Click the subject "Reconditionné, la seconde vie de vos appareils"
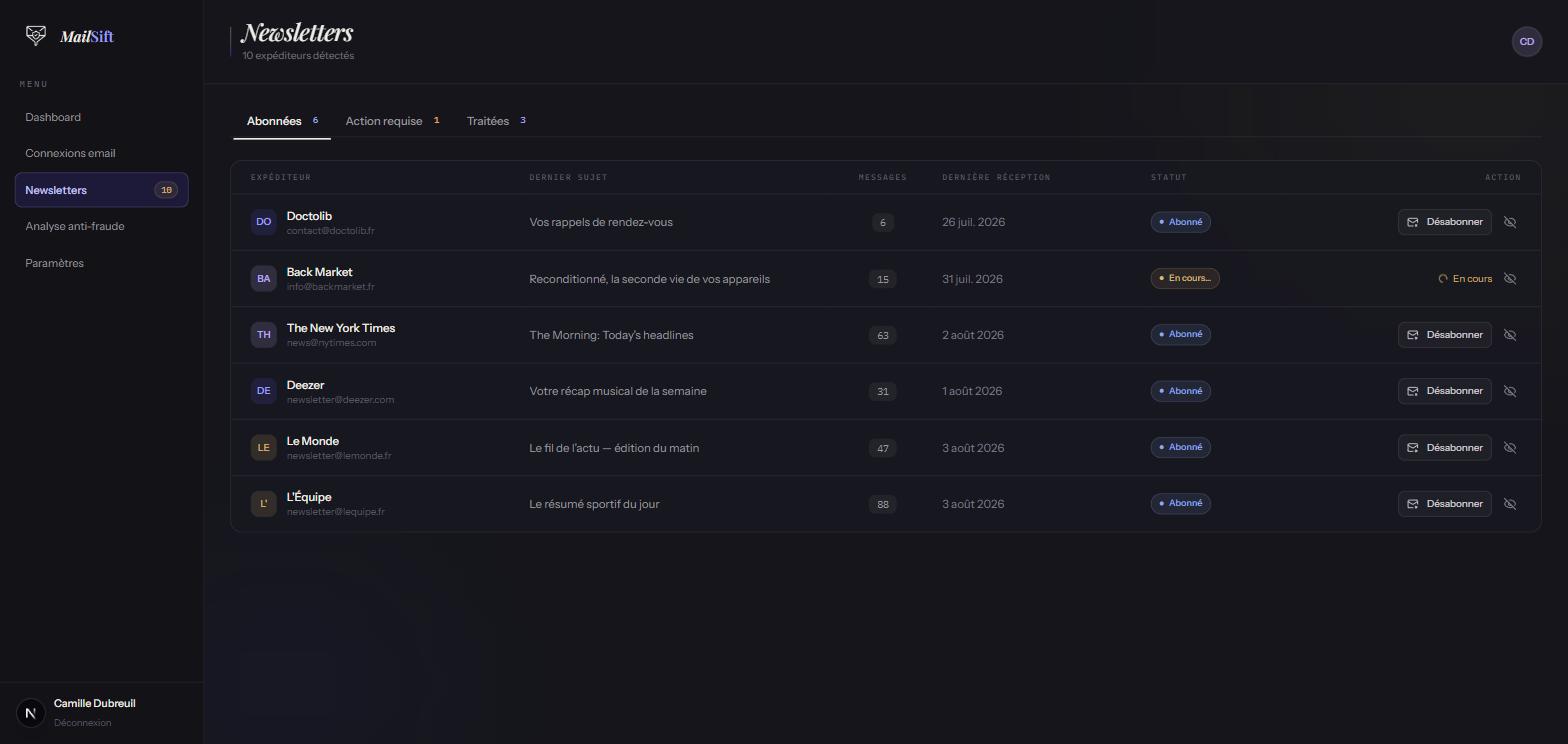This screenshot has height=744, width=1568. (649, 279)
